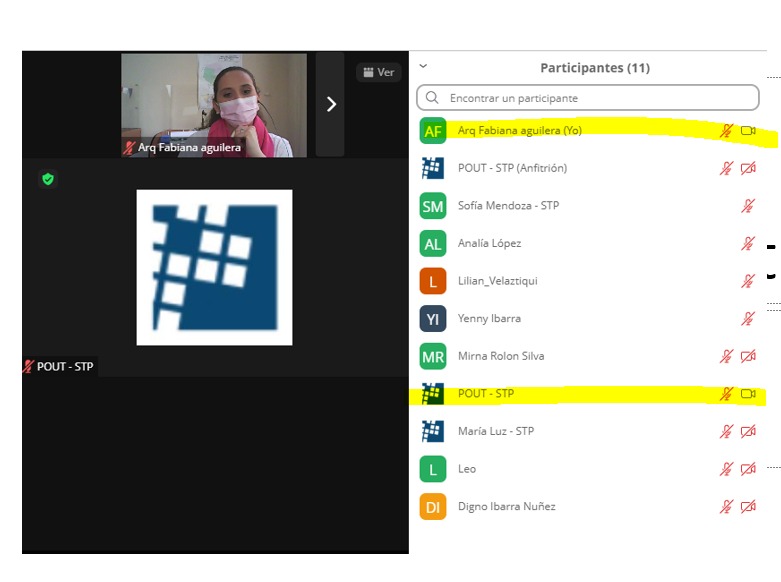The width and height of the screenshot is (781, 582).
Task: Click the DI avatar of Digno Ibarra Nuñez
Action: point(433,507)
